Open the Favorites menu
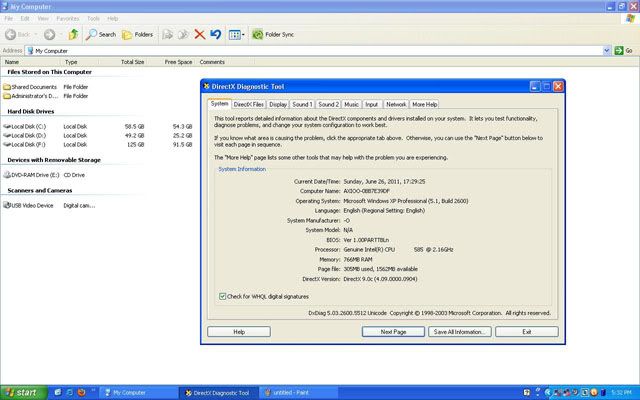The image size is (640, 400). (x=68, y=19)
